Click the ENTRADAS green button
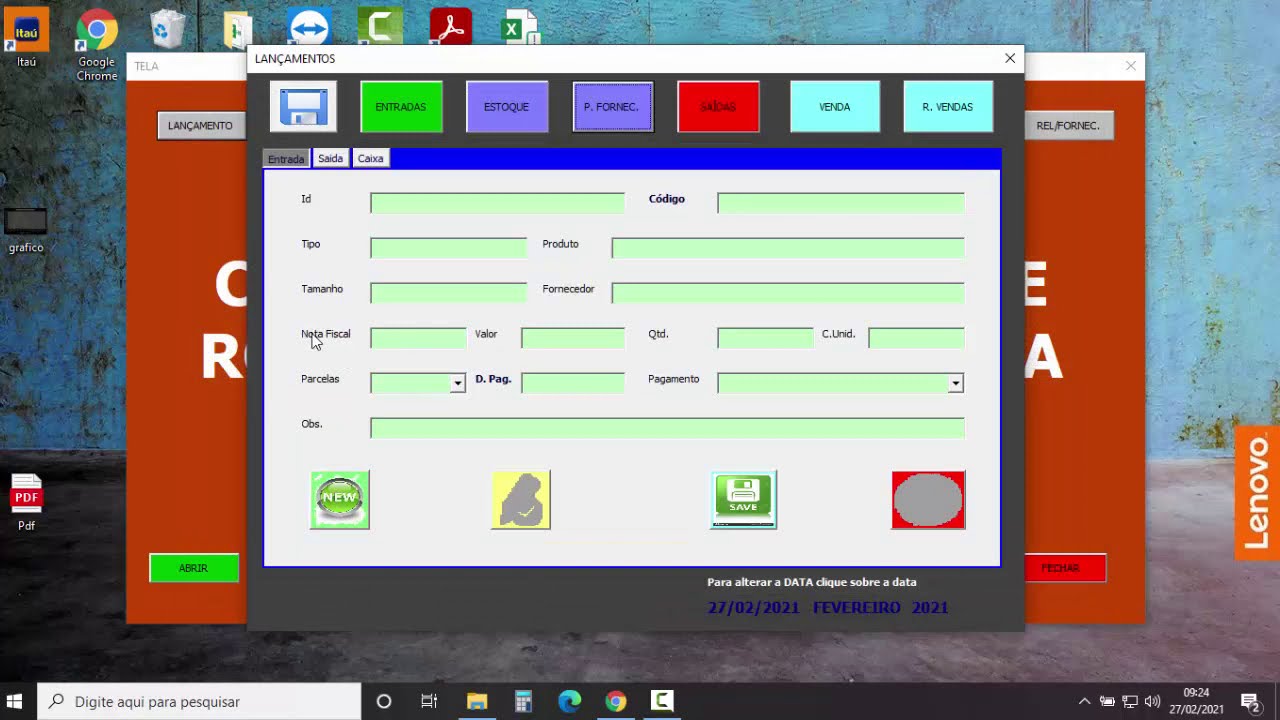This screenshot has width=1280, height=720. tap(401, 107)
